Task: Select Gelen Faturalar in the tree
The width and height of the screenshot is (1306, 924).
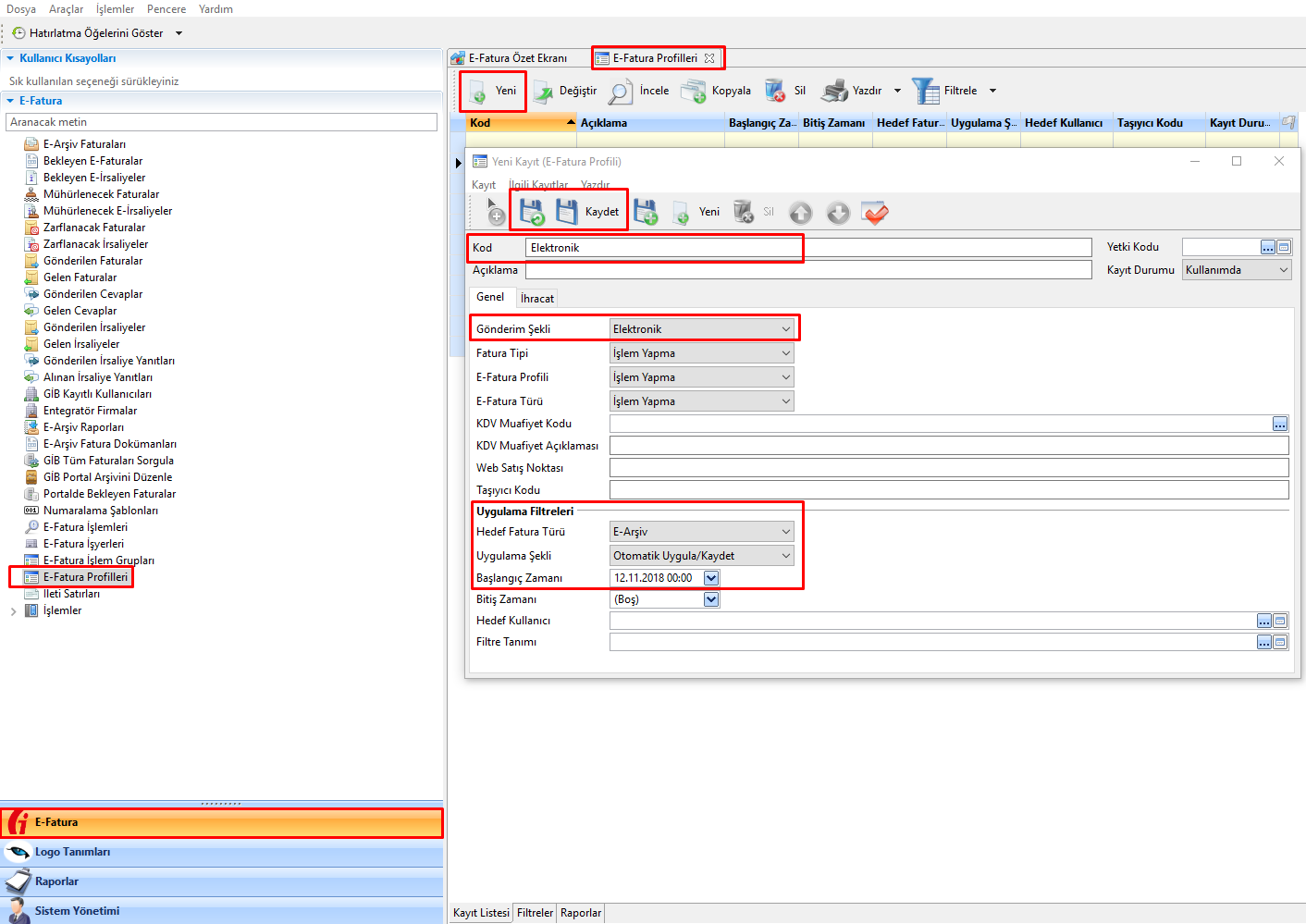Action: [80, 277]
